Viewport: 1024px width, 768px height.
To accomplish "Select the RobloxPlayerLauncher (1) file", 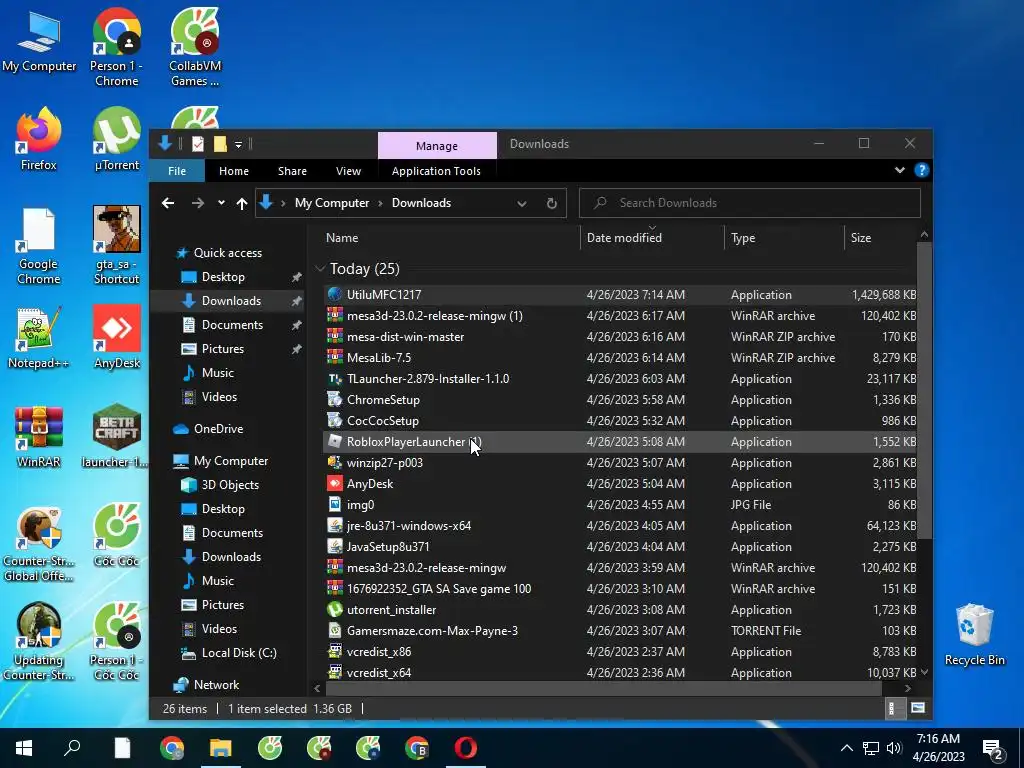I will pos(620,441).
